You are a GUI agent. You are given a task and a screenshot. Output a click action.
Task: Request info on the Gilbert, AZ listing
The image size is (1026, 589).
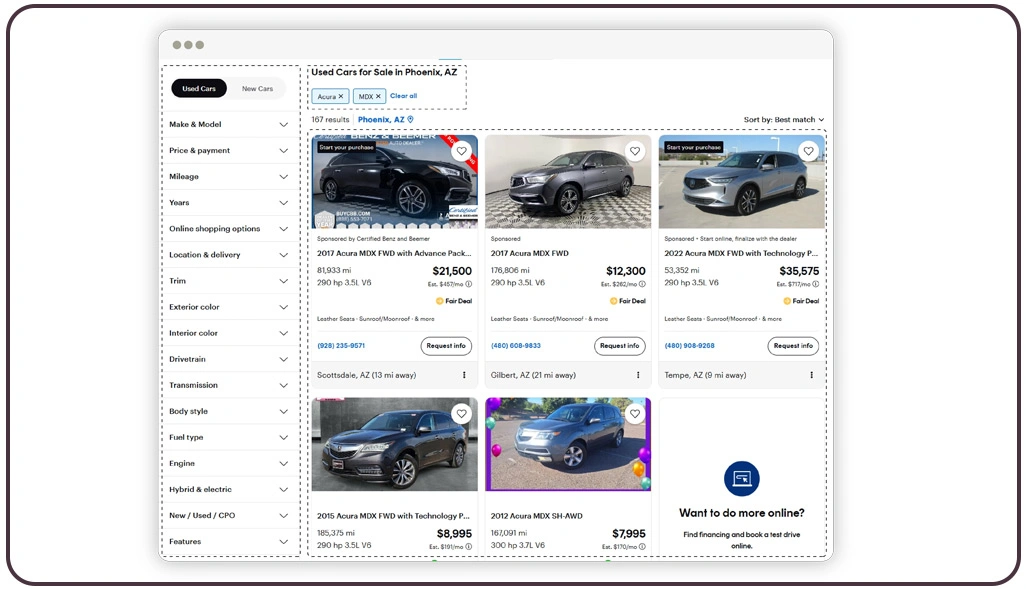click(x=619, y=346)
